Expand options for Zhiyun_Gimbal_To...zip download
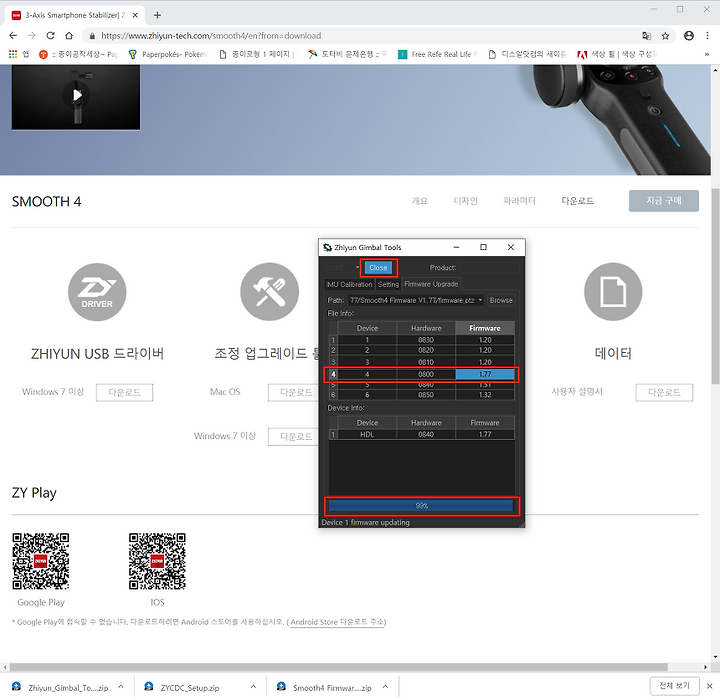 point(121,687)
